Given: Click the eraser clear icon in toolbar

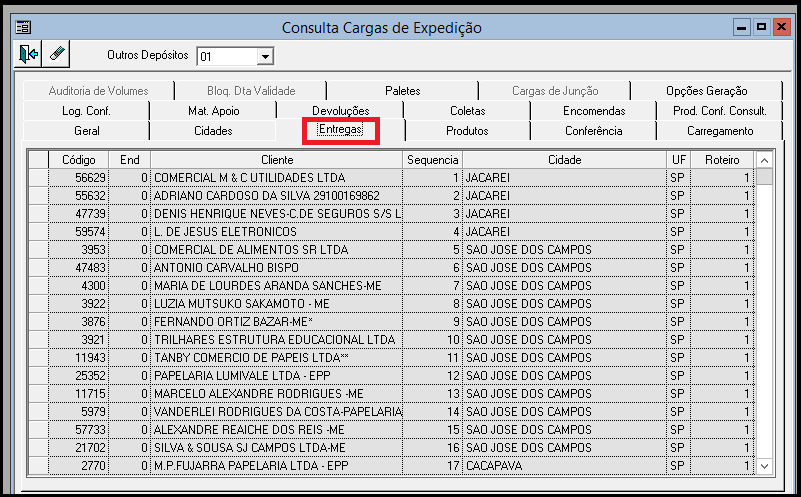Looking at the screenshot, I should click(56, 54).
